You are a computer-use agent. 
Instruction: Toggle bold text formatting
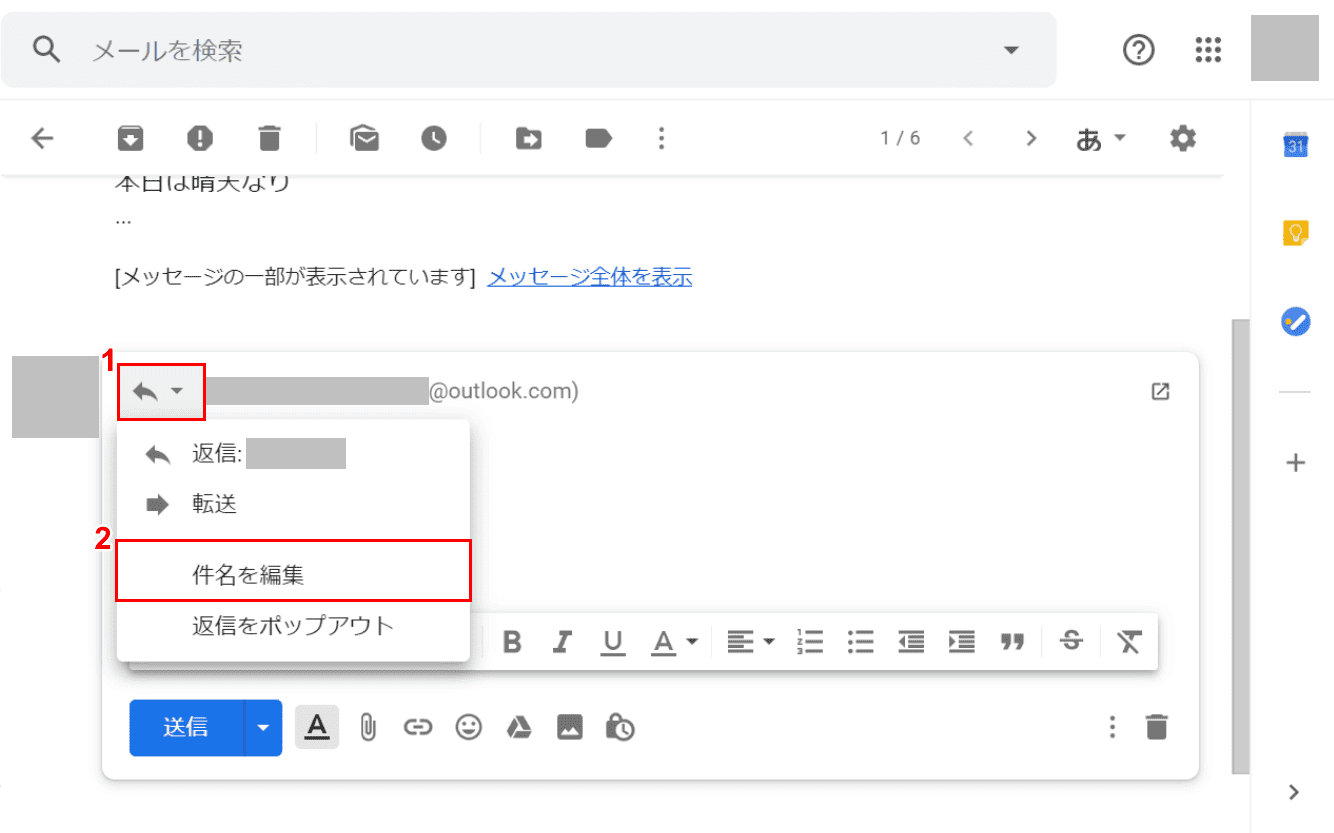click(513, 642)
